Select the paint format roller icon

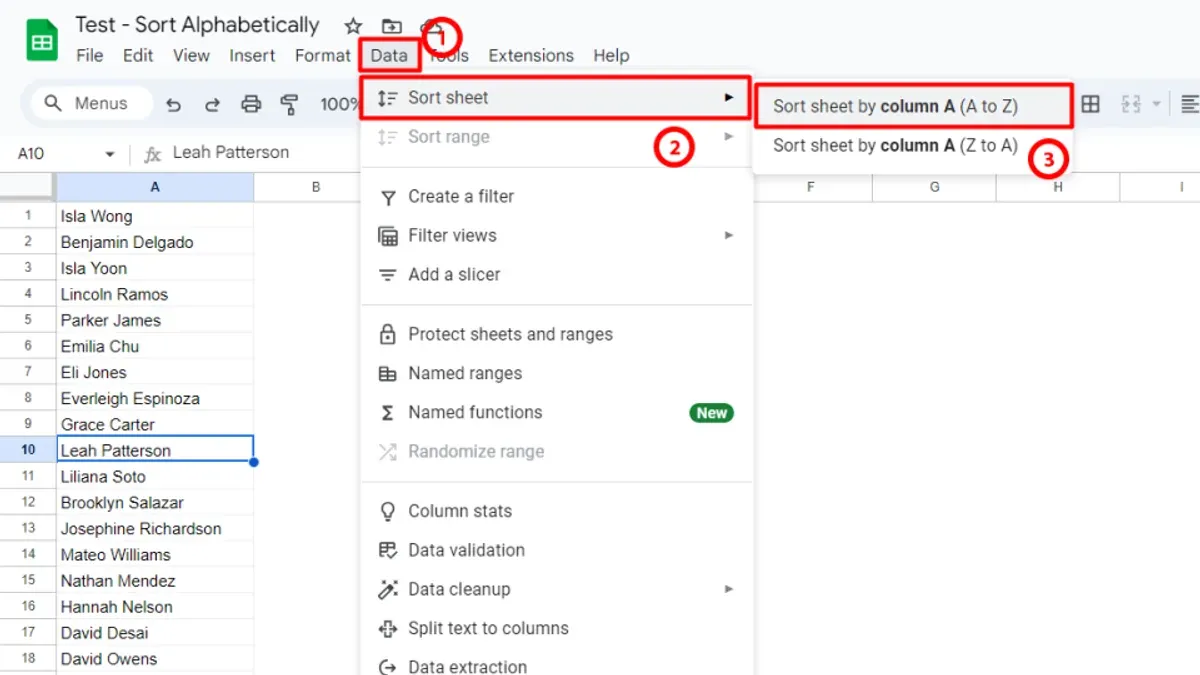(x=289, y=104)
